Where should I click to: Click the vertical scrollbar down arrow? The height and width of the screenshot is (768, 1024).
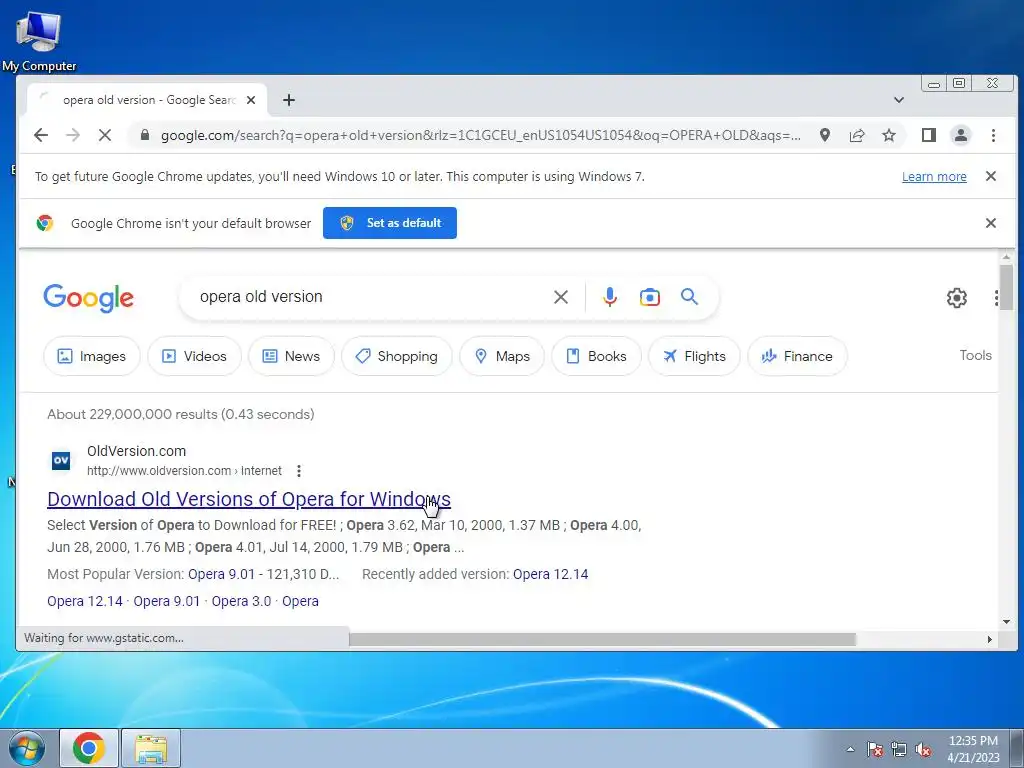coord(1006,622)
